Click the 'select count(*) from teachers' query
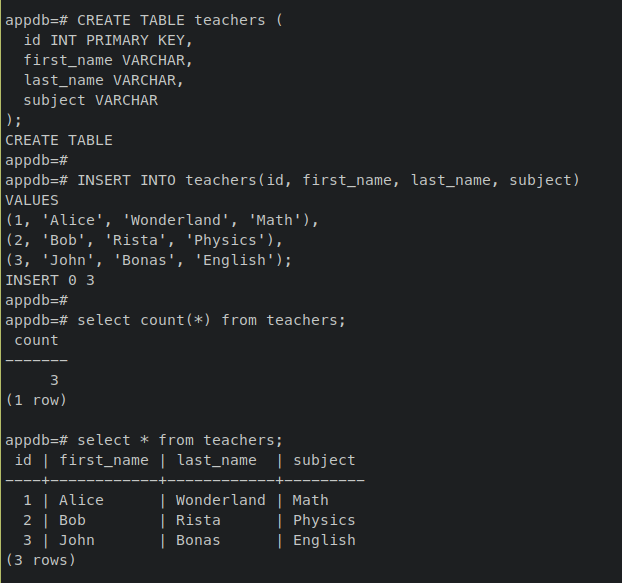The height and width of the screenshot is (583, 622). tap(211, 320)
